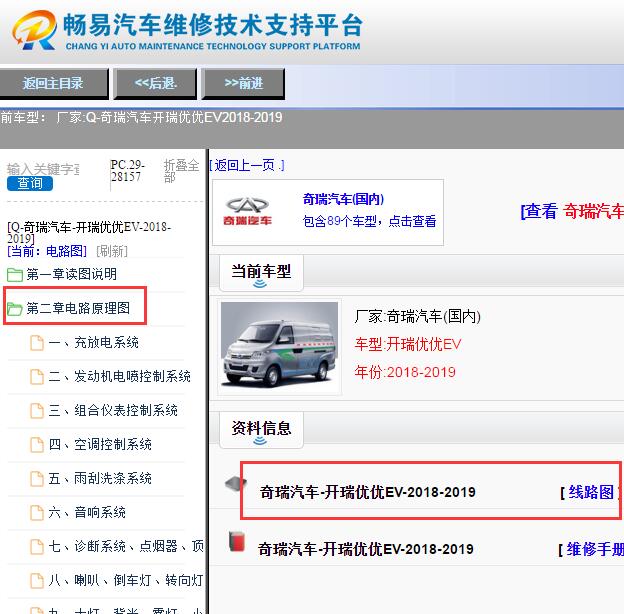Click document icon beside 组合仪表控制系统
Image resolution: width=624 pixels, height=614 pixels.
pyautogui.click(x=37, y=411)
